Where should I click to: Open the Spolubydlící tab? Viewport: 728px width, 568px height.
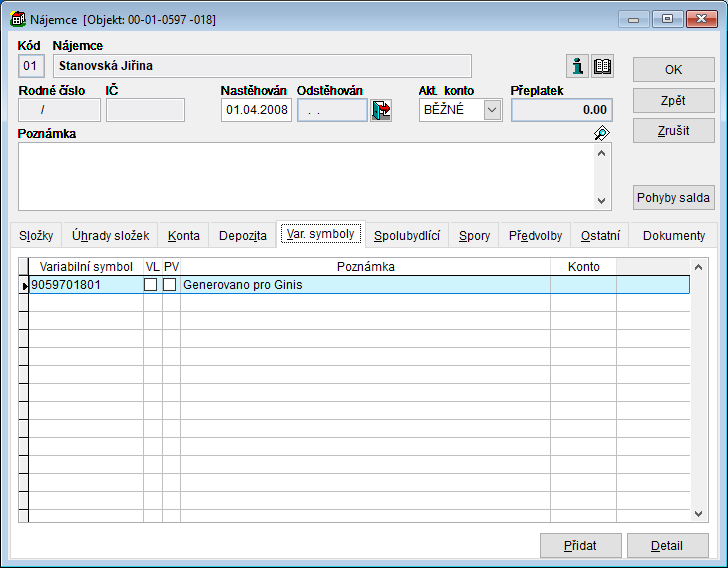[x=407, y=236]
